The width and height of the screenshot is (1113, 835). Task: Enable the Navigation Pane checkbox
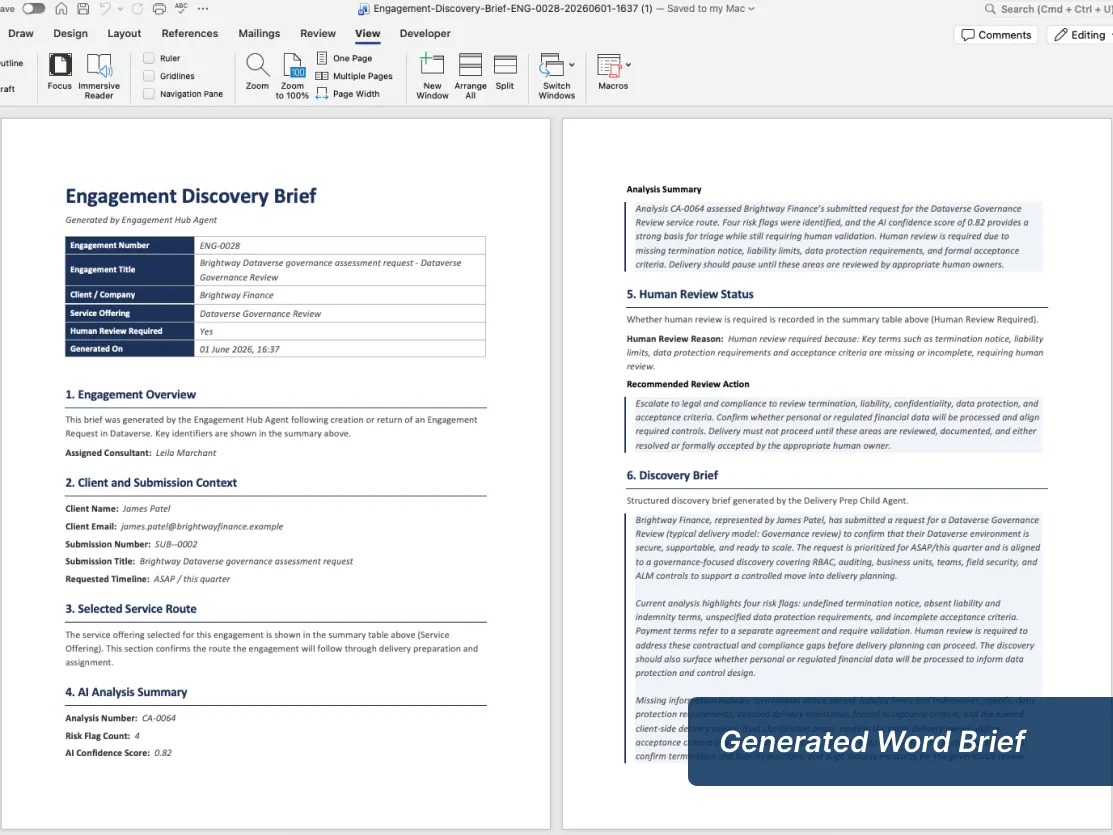pyautogui.click(x=148, y=94)
